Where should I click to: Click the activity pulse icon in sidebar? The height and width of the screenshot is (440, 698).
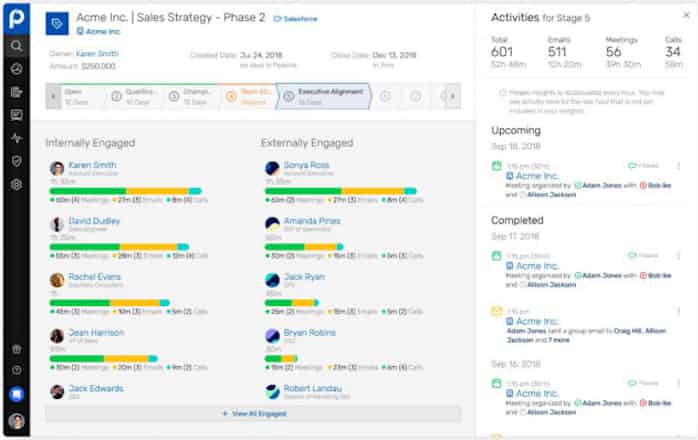(16, 138)
